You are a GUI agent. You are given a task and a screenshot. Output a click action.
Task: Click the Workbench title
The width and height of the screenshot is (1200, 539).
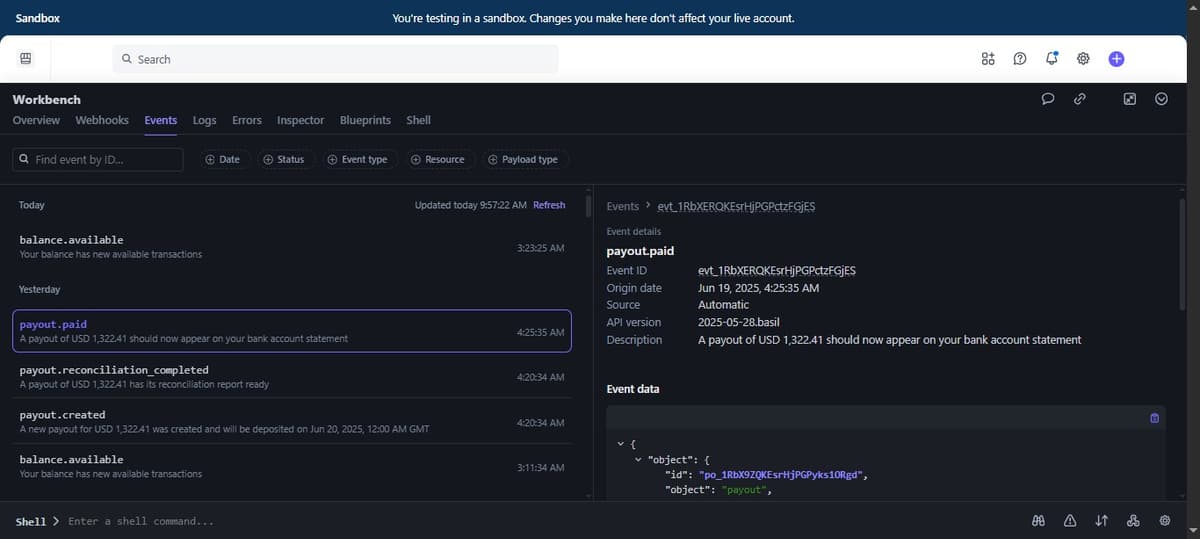pyautogui.click(x=46, y=99)
